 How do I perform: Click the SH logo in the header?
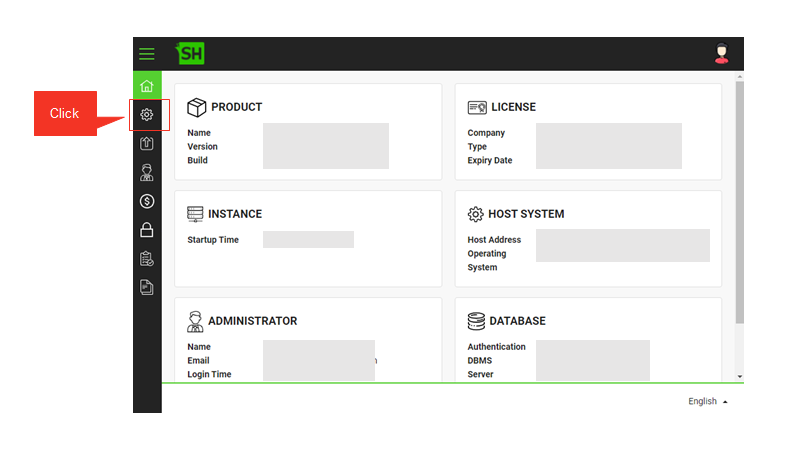point(190,53)
